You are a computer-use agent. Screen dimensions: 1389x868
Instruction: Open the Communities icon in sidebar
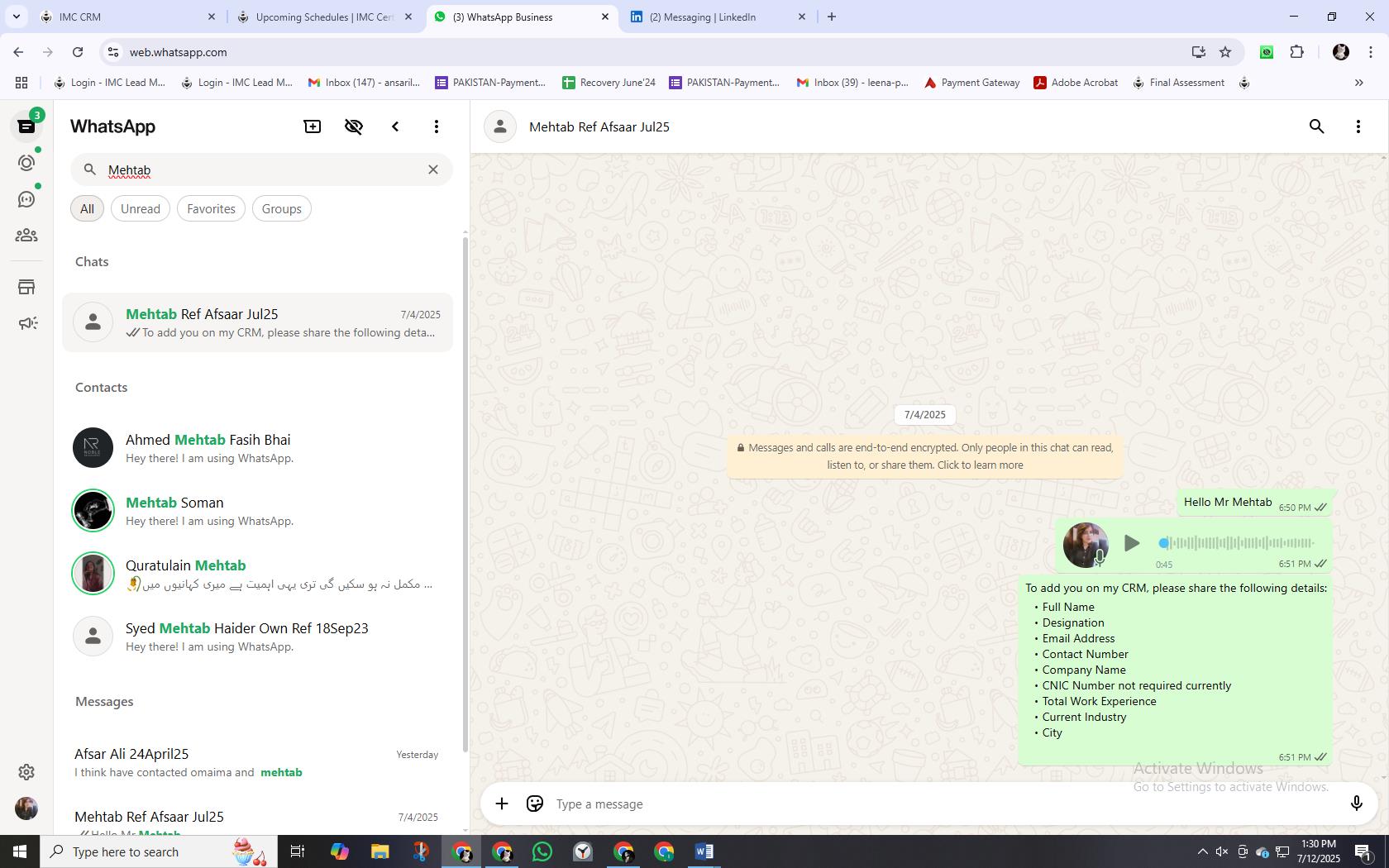click(x=26, y=236)
